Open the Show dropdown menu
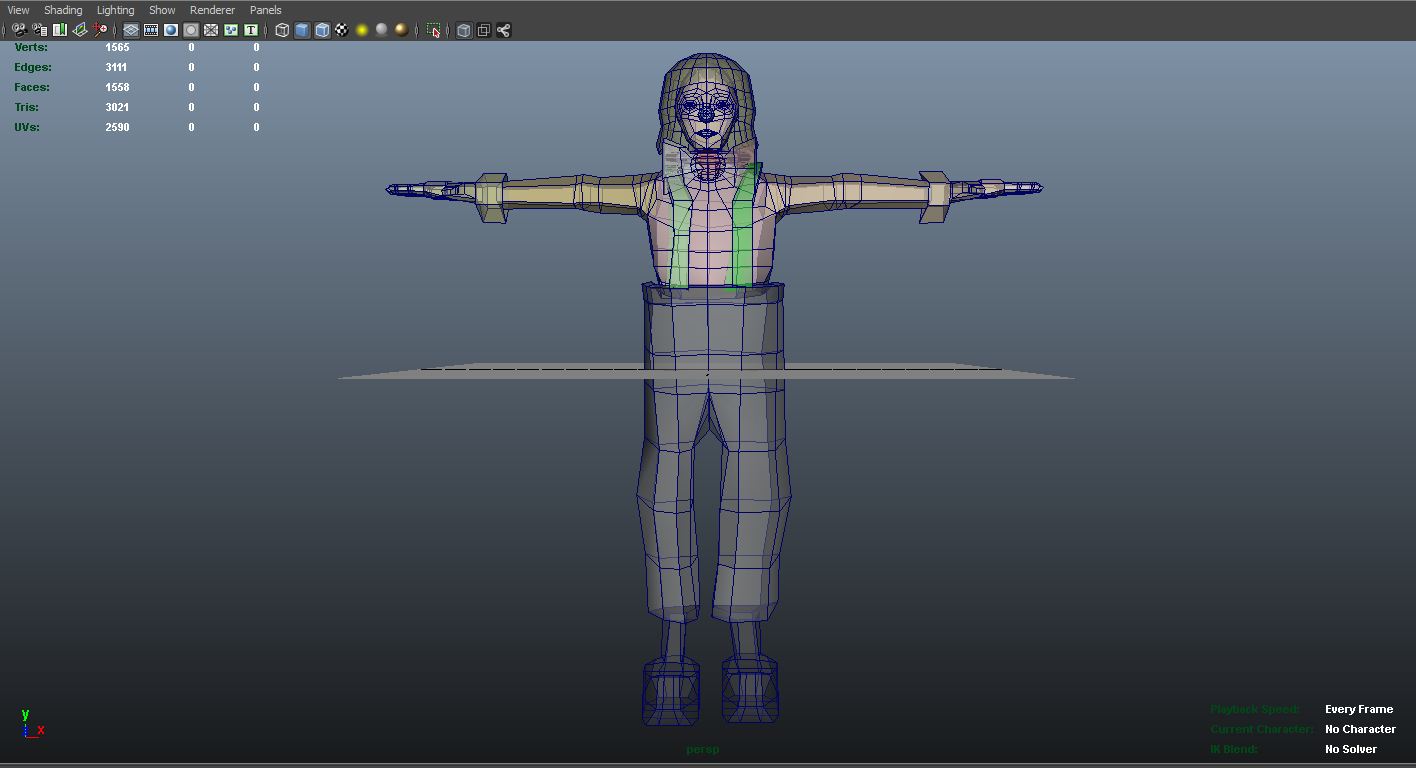The width and height of the screenshot is (1416, 768). (x=162, y=10)
